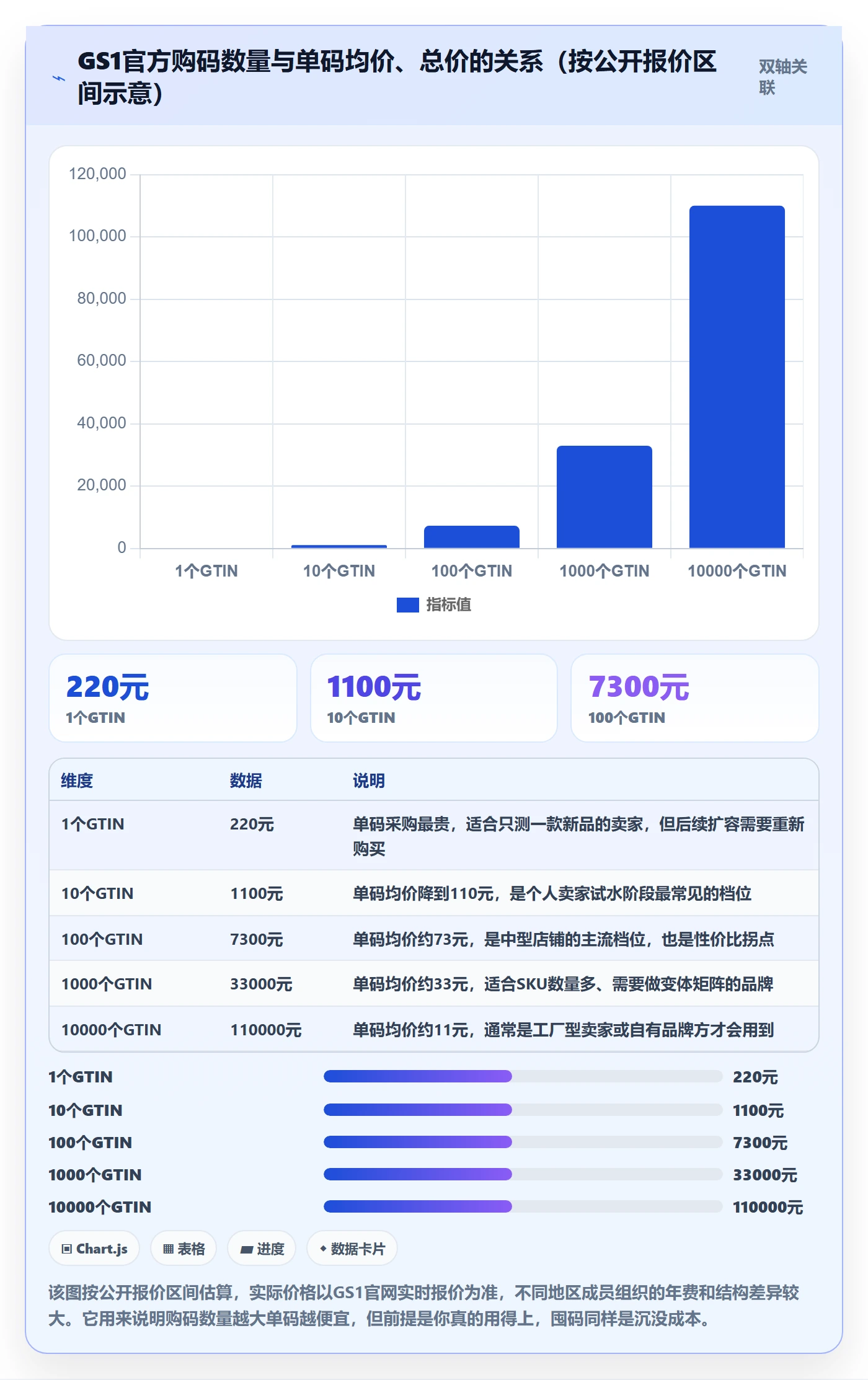Click the 1000个GTIN bar in chart

[604, 497]
